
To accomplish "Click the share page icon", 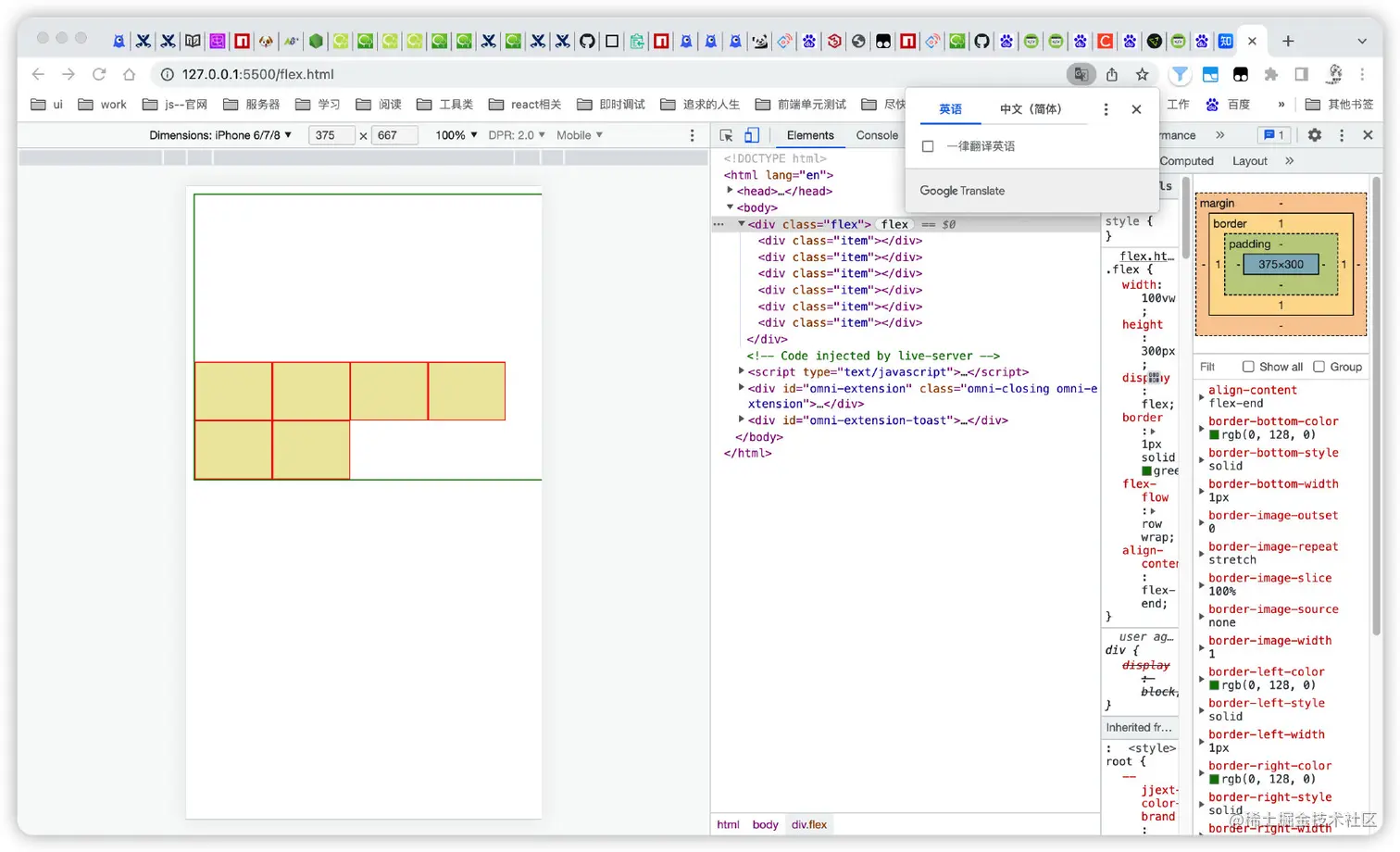I will coord(1112,74).
